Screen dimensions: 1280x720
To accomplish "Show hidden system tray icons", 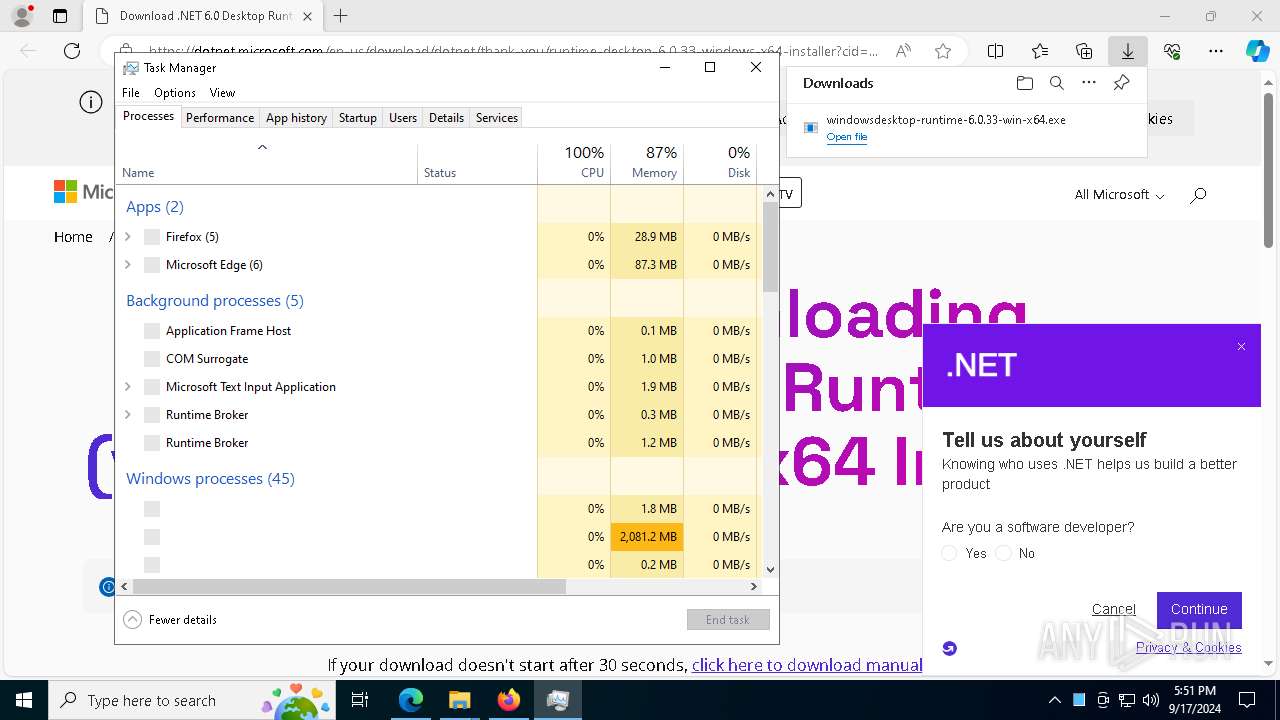I will [x=1054, y=700].
